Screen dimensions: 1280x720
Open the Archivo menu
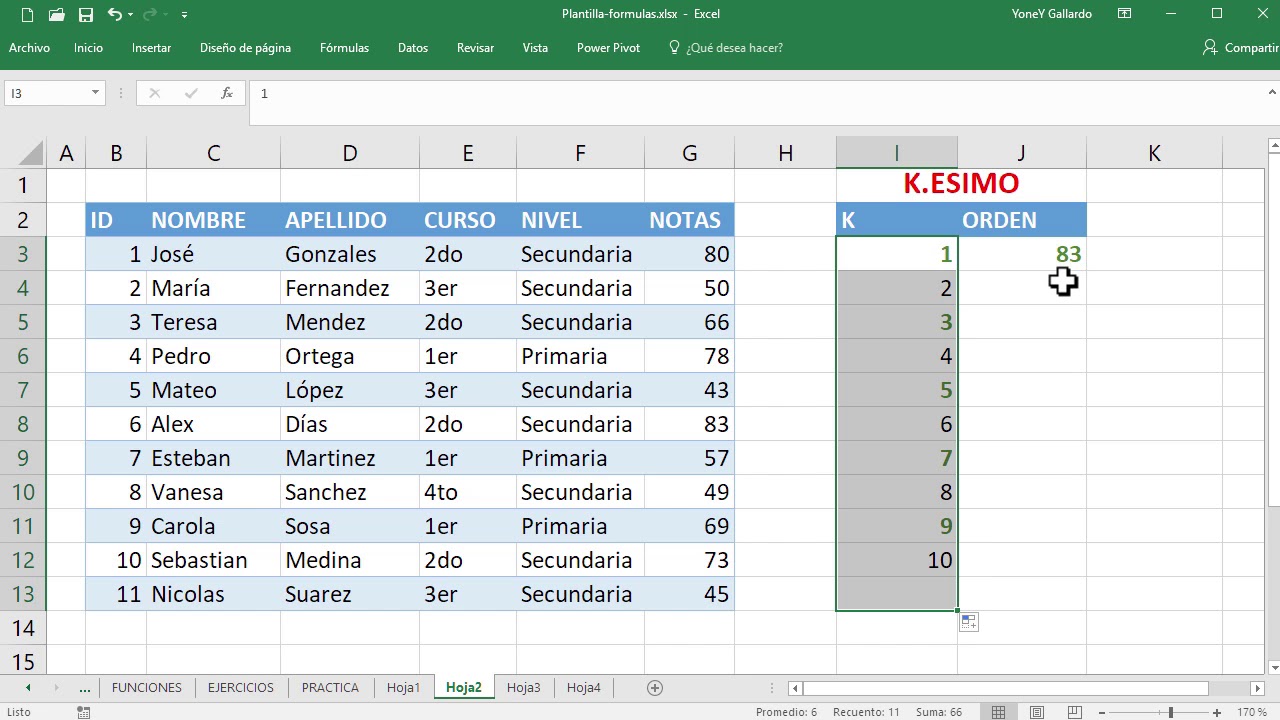[29, 47]
